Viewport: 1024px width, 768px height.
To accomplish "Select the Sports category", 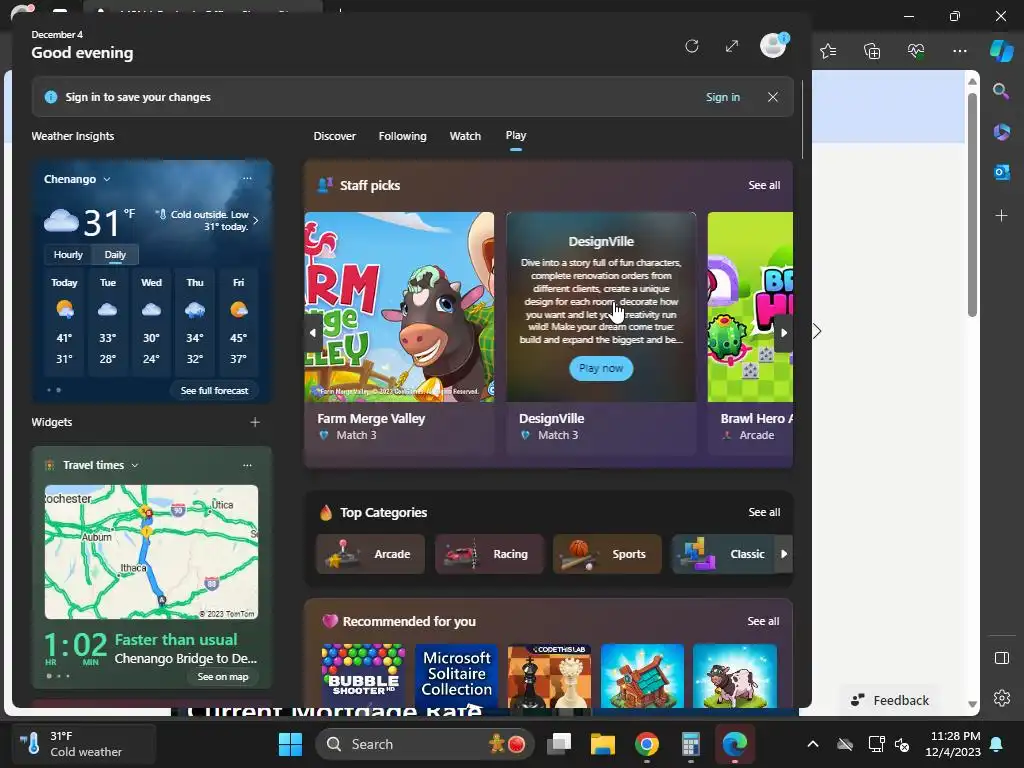I will [607, 554].
